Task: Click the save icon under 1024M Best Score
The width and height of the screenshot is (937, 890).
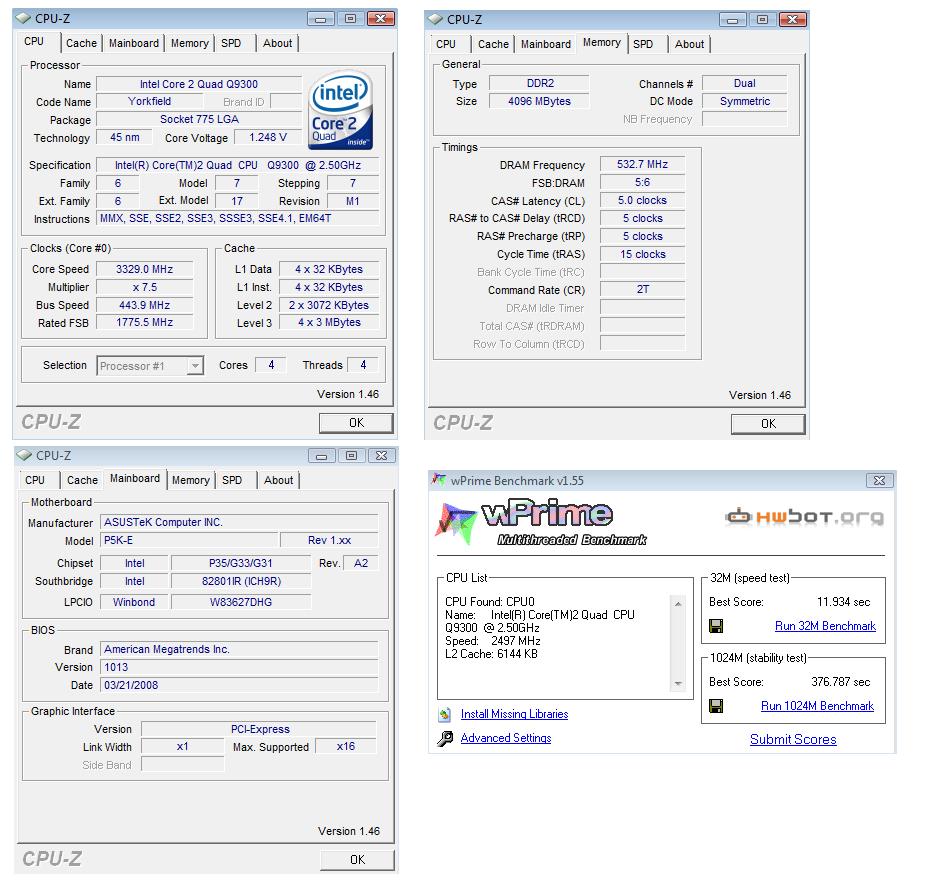Action: coord(715,706)
